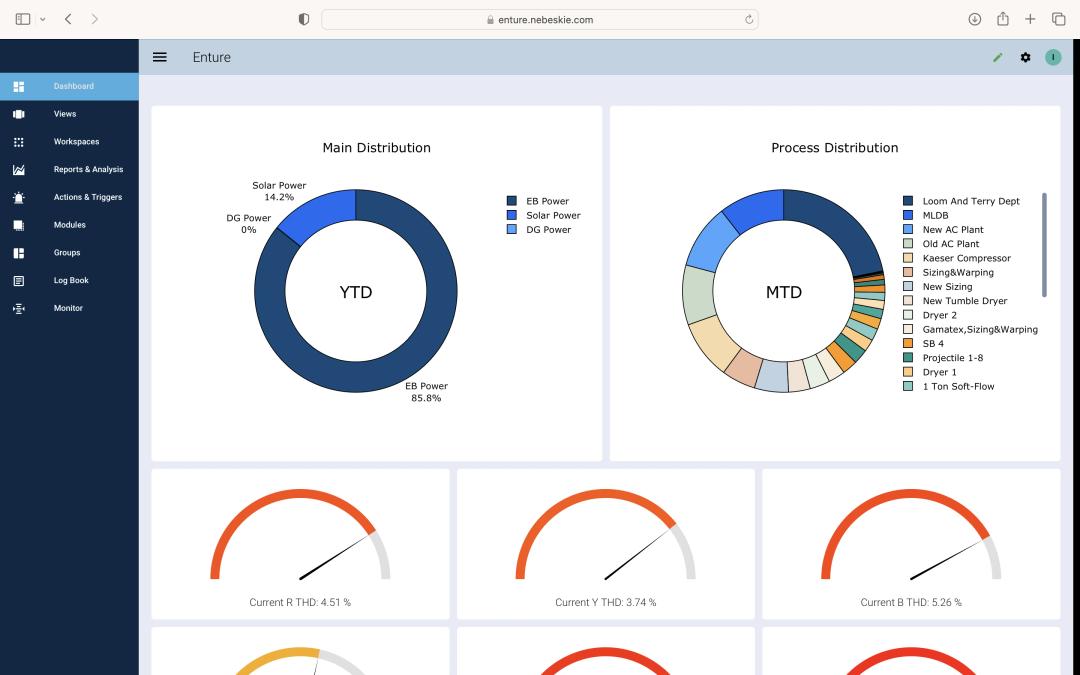Click the Process Distribution chart title

(x=835, y=148)
